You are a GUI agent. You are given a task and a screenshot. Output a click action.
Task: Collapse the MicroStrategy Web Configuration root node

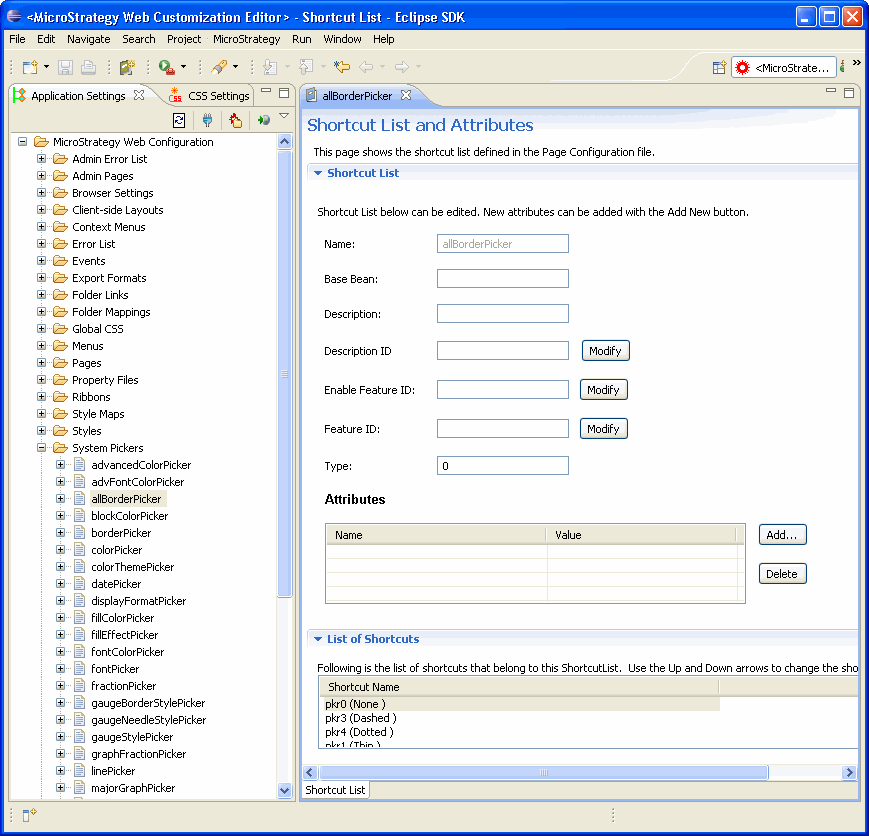22,142
